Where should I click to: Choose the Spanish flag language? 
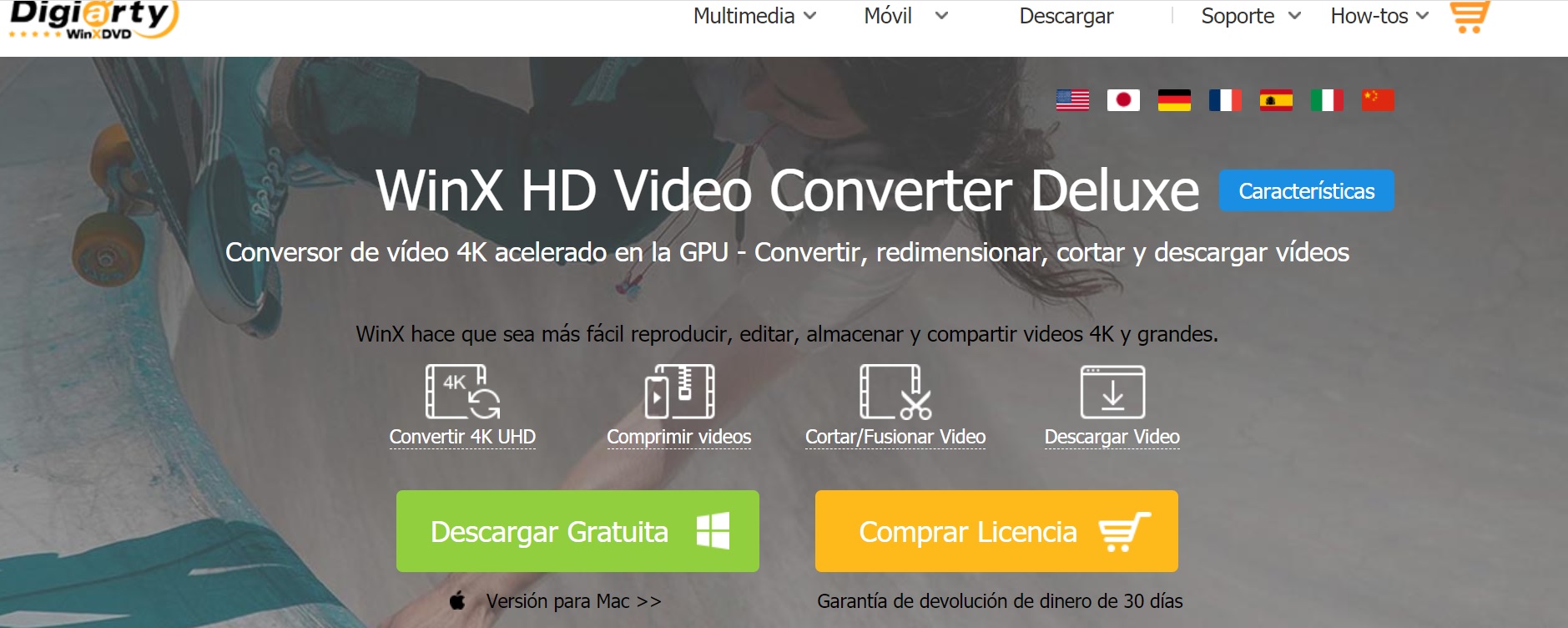coord(1276,100)
